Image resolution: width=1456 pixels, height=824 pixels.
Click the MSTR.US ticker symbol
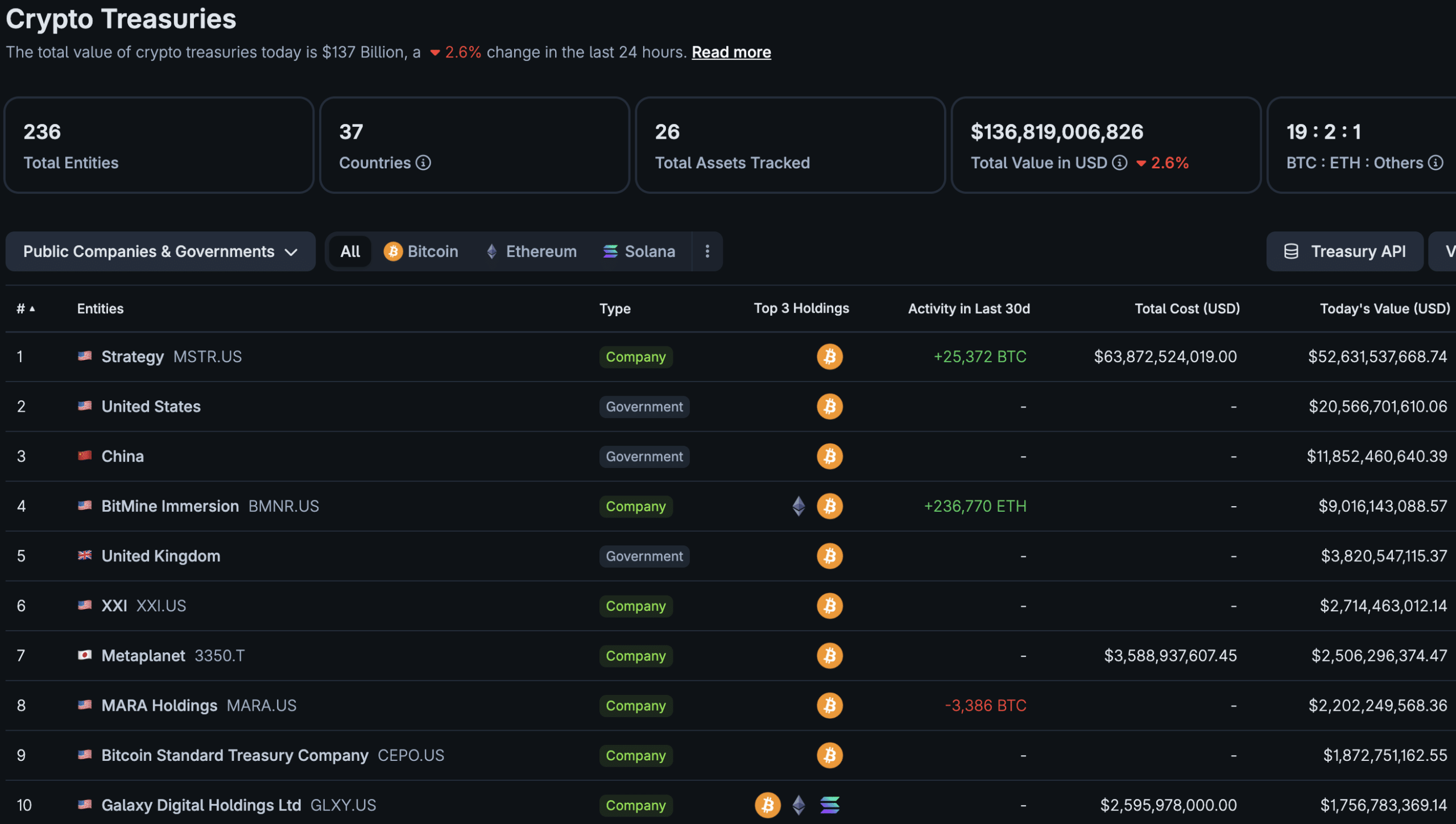pos(207,357)
